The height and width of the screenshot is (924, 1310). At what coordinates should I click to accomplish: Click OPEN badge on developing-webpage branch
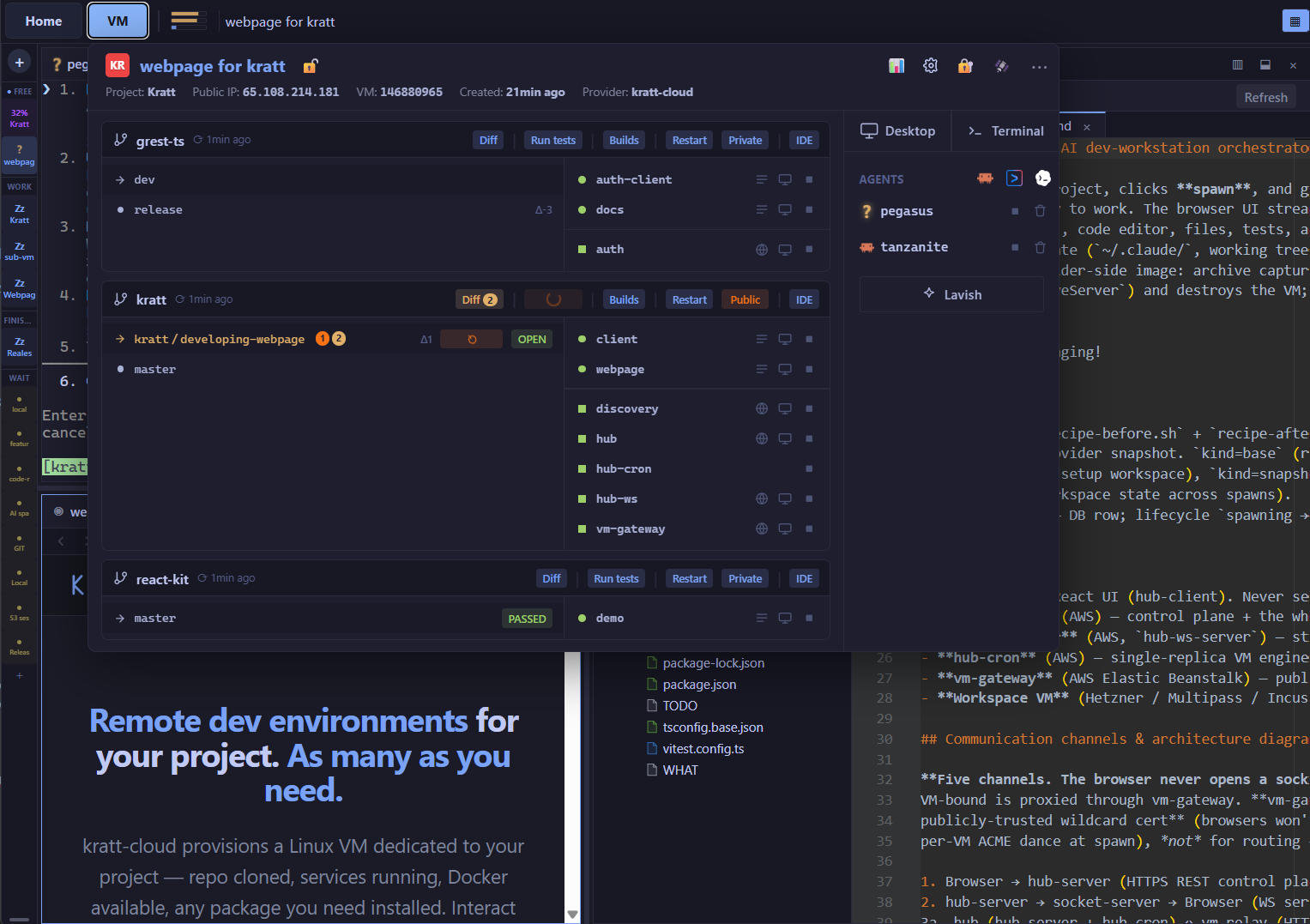[532, 339]
